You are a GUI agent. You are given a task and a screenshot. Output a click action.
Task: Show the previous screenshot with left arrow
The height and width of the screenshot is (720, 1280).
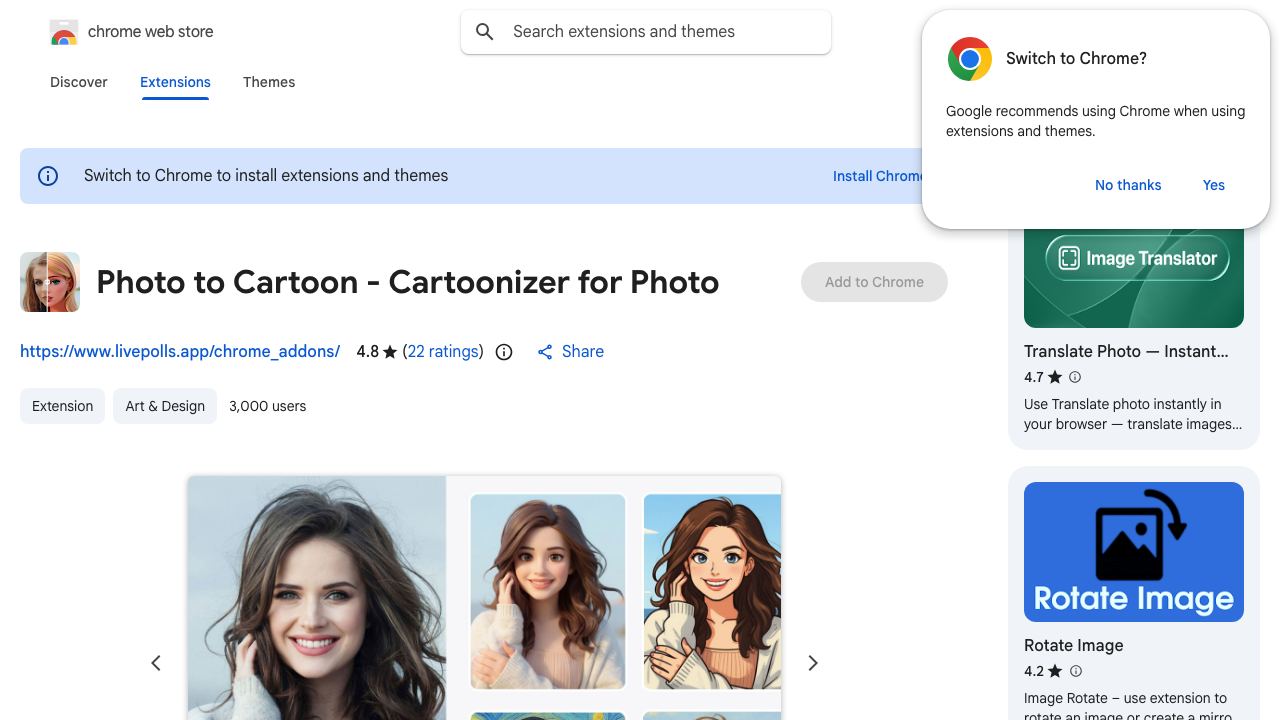click(x=156, y=663)
